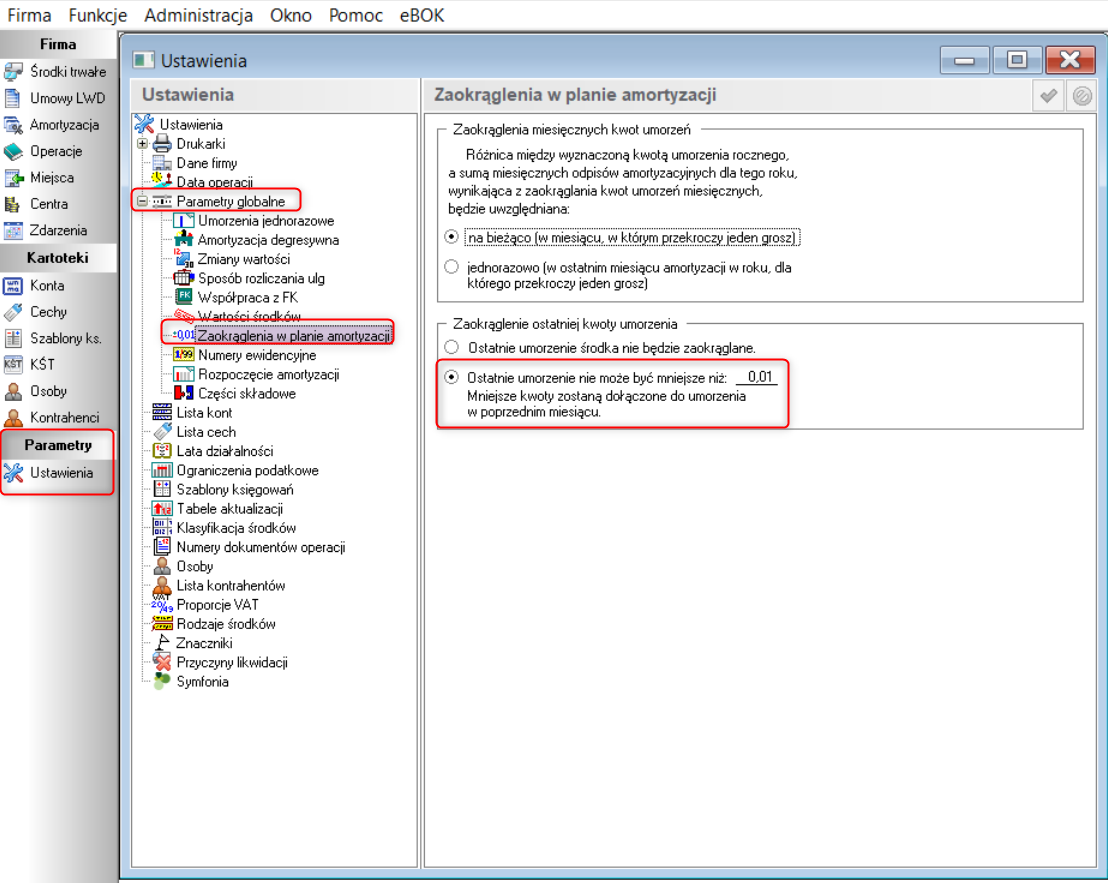Select Data operacji tree item
This screenshot has width=1108, height=883.
(215, 182)
